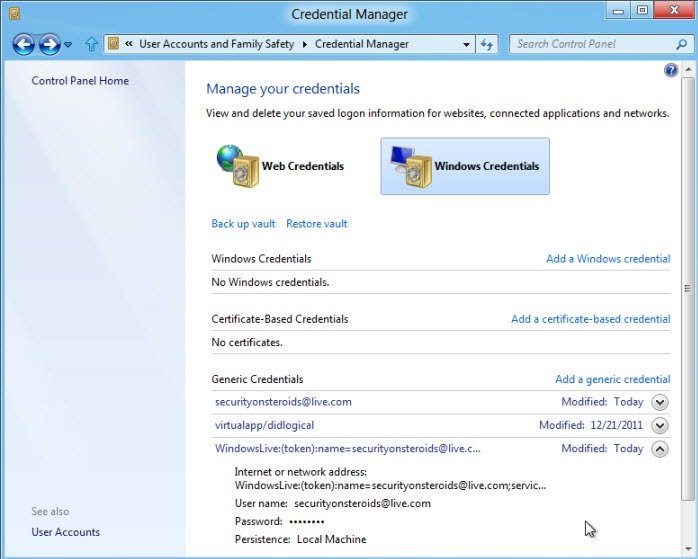Click Add a Windows credential
This screenshot has height=559, width=698.
[608, 259]
